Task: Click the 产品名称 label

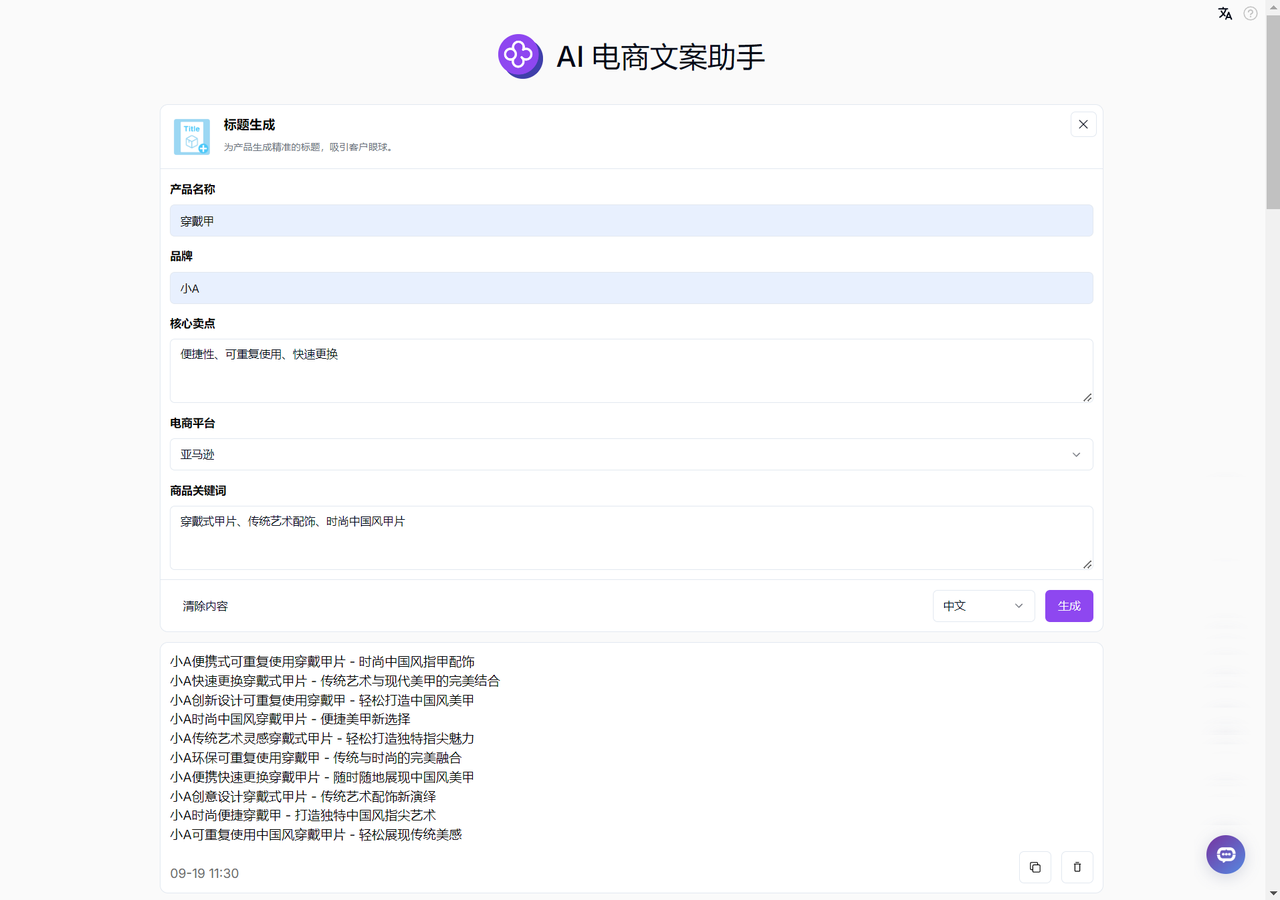Action: click(192, 189)
